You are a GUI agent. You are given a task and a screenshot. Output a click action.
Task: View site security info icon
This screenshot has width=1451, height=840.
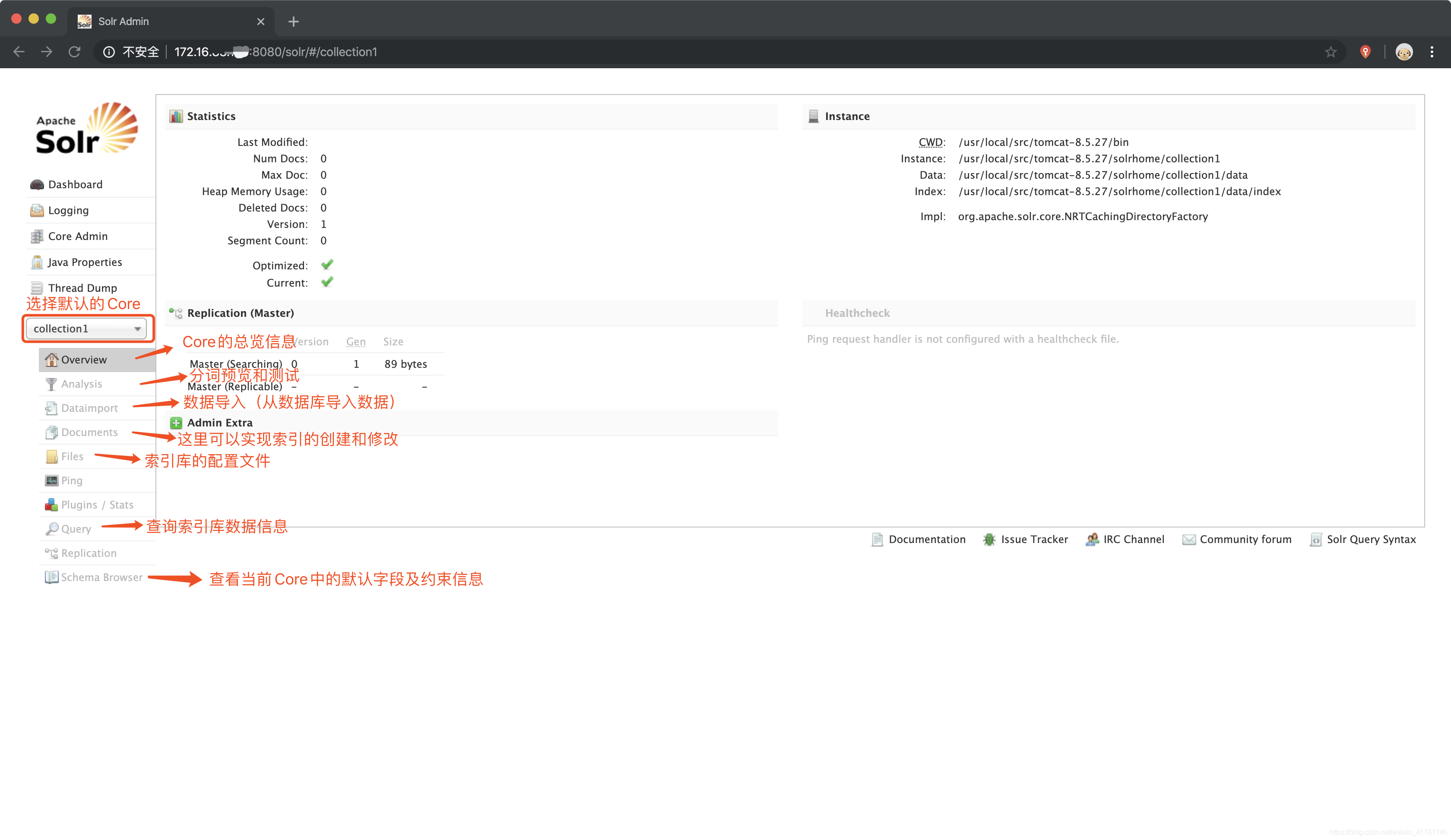[109, 52]
